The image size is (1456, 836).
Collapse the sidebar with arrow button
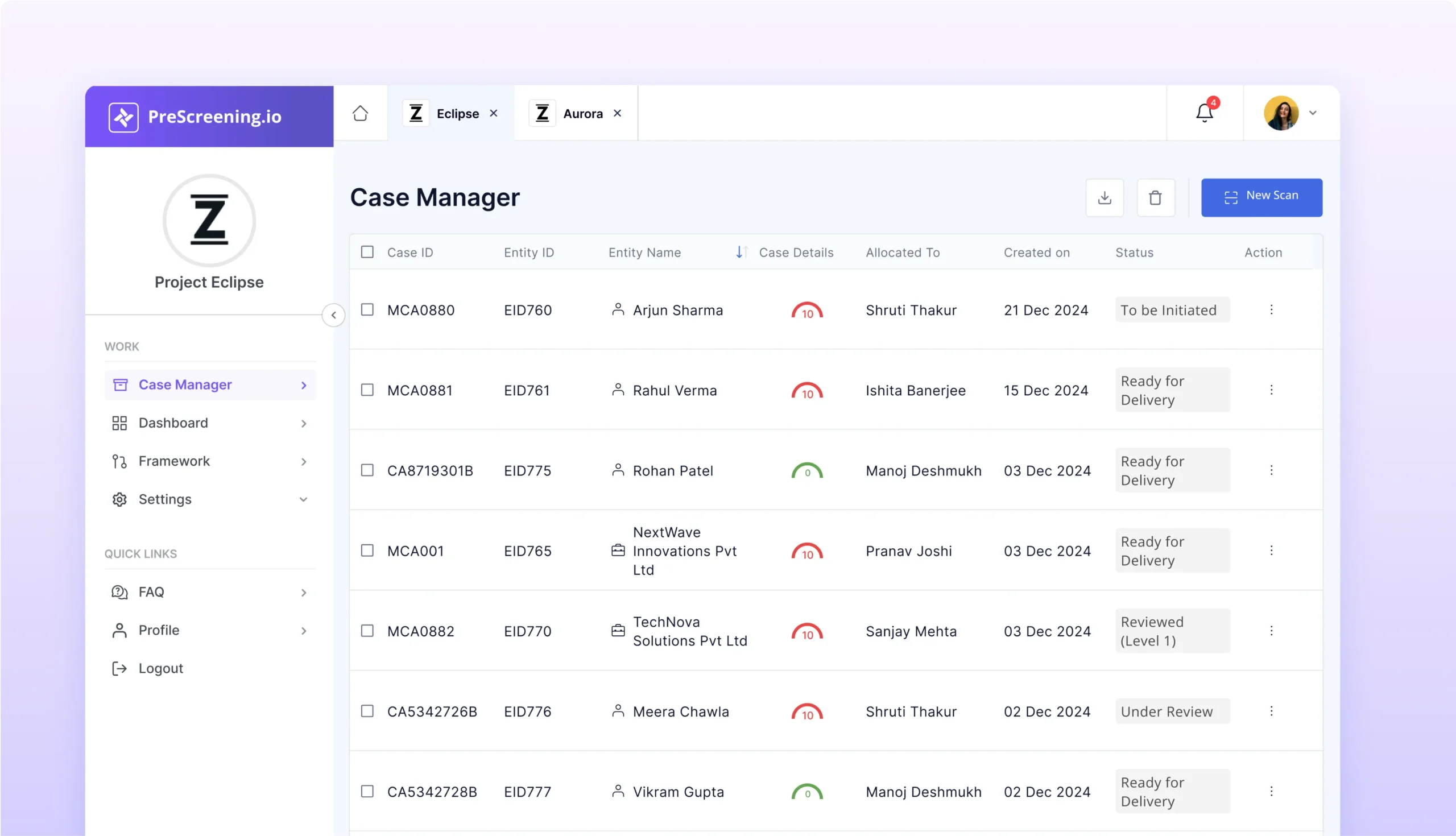(x=333, y=314)
